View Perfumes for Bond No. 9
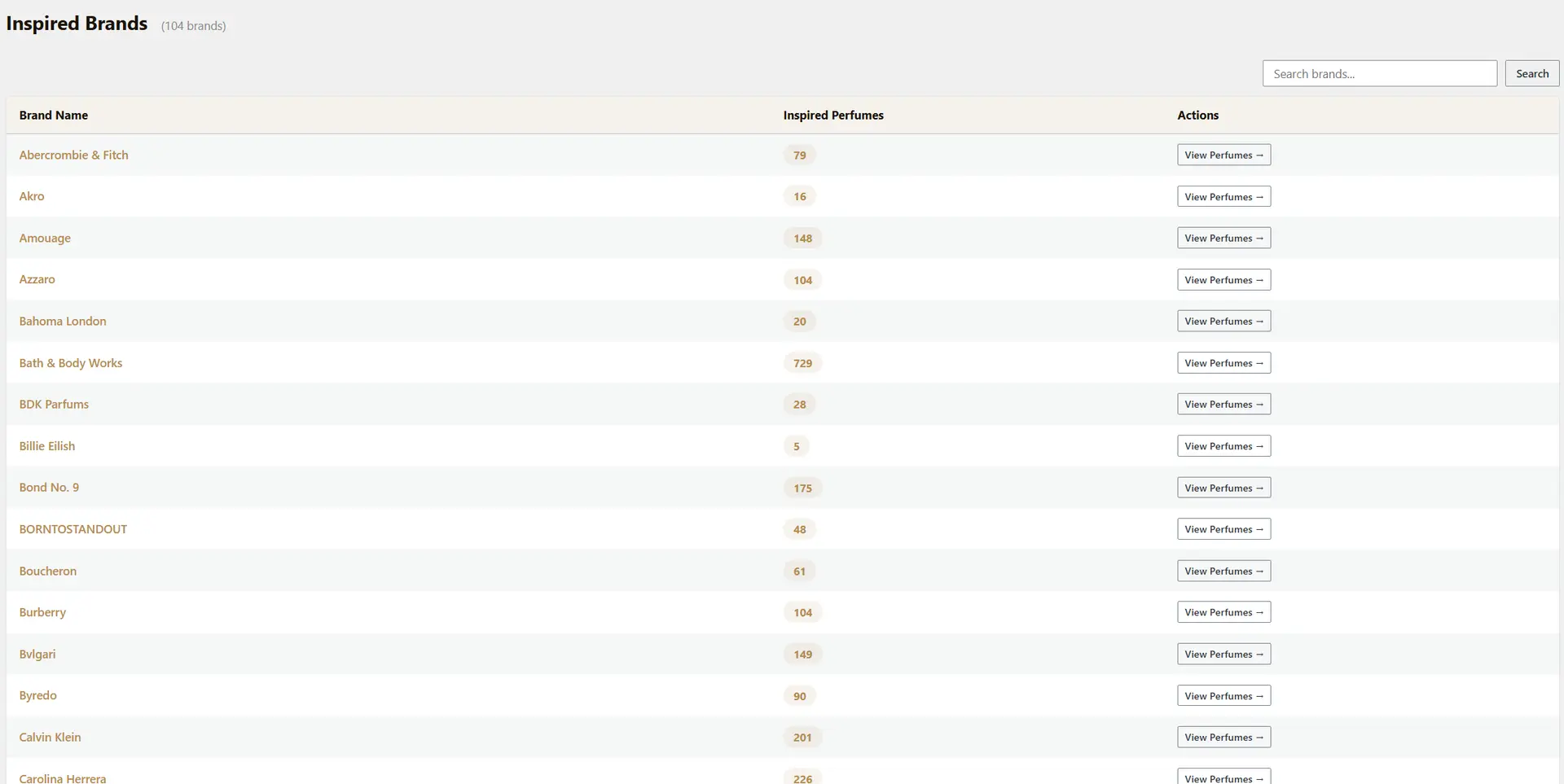This screenshot has width=1564, height=784. click(1224, 488)
